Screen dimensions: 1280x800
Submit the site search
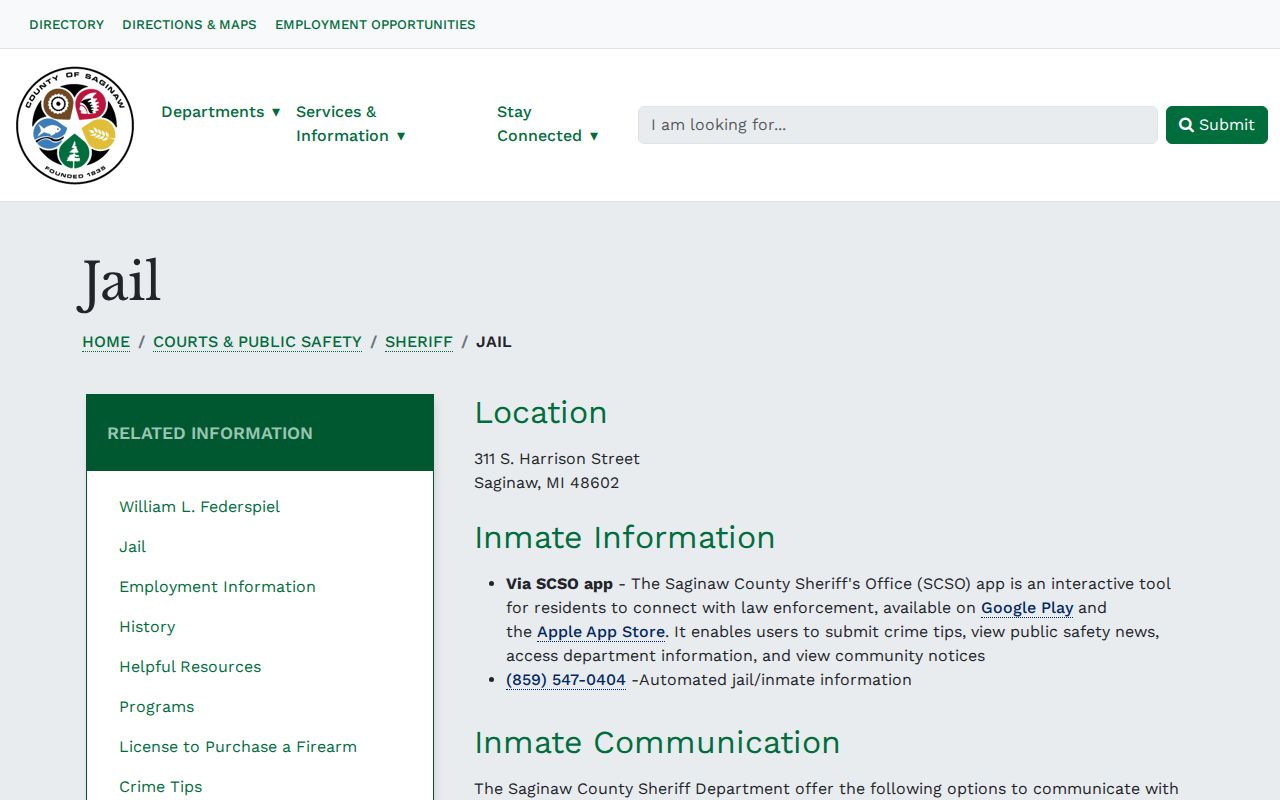tap(1217, 125)
